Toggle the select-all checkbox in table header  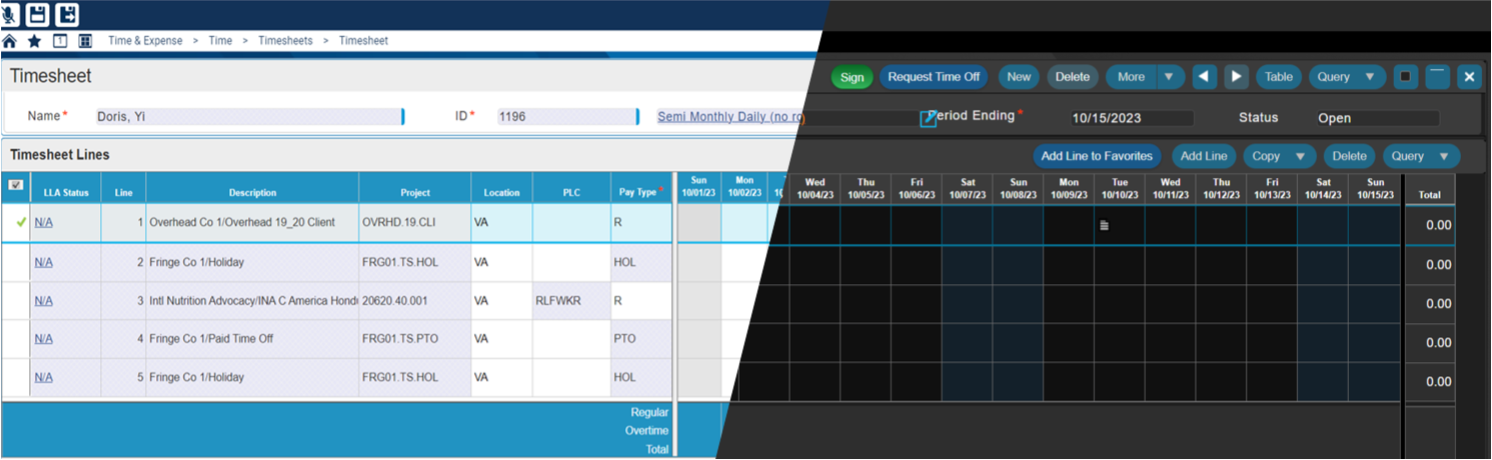coord(15,185)
